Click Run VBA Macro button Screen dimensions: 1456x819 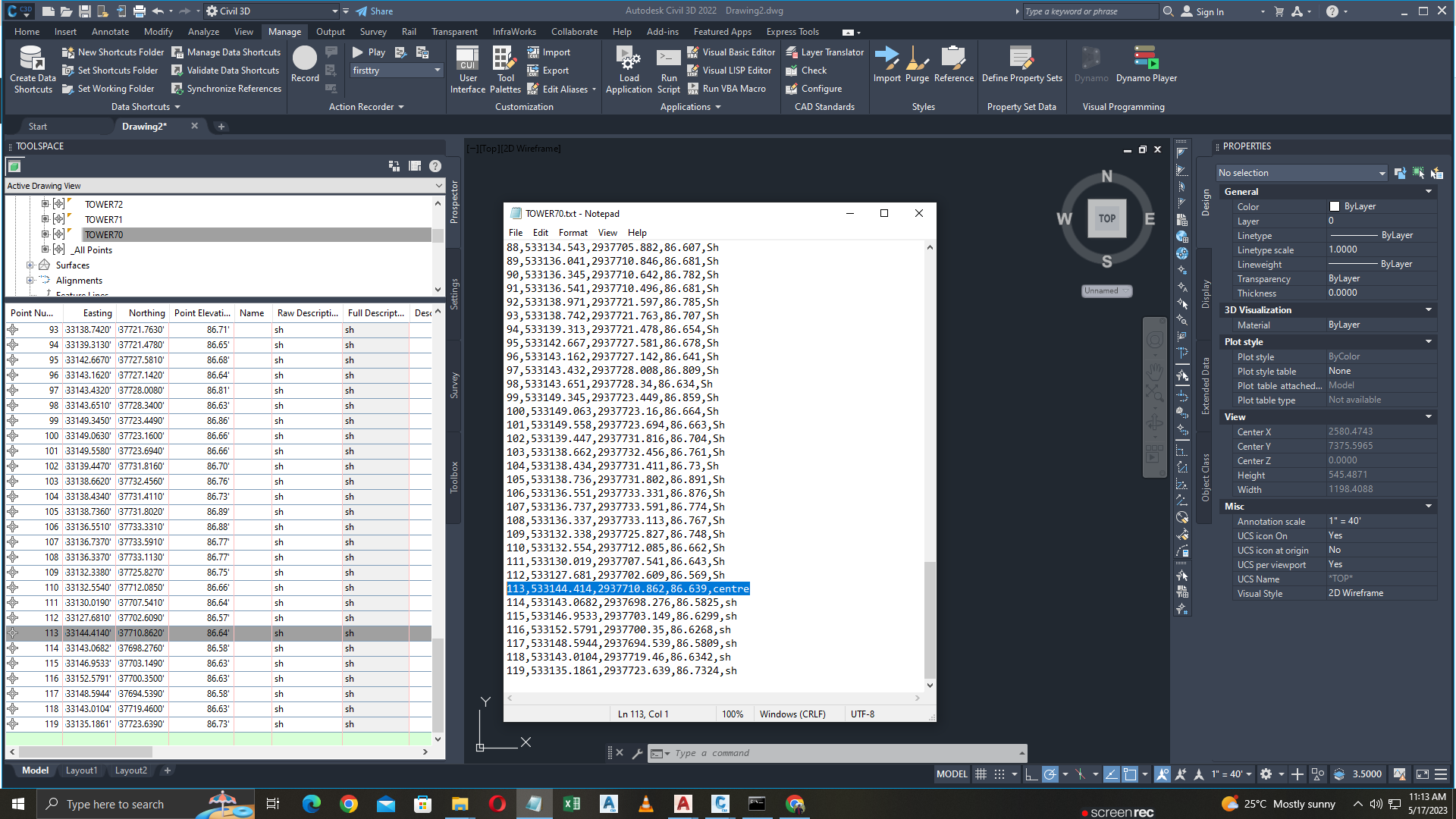[726, 89]
